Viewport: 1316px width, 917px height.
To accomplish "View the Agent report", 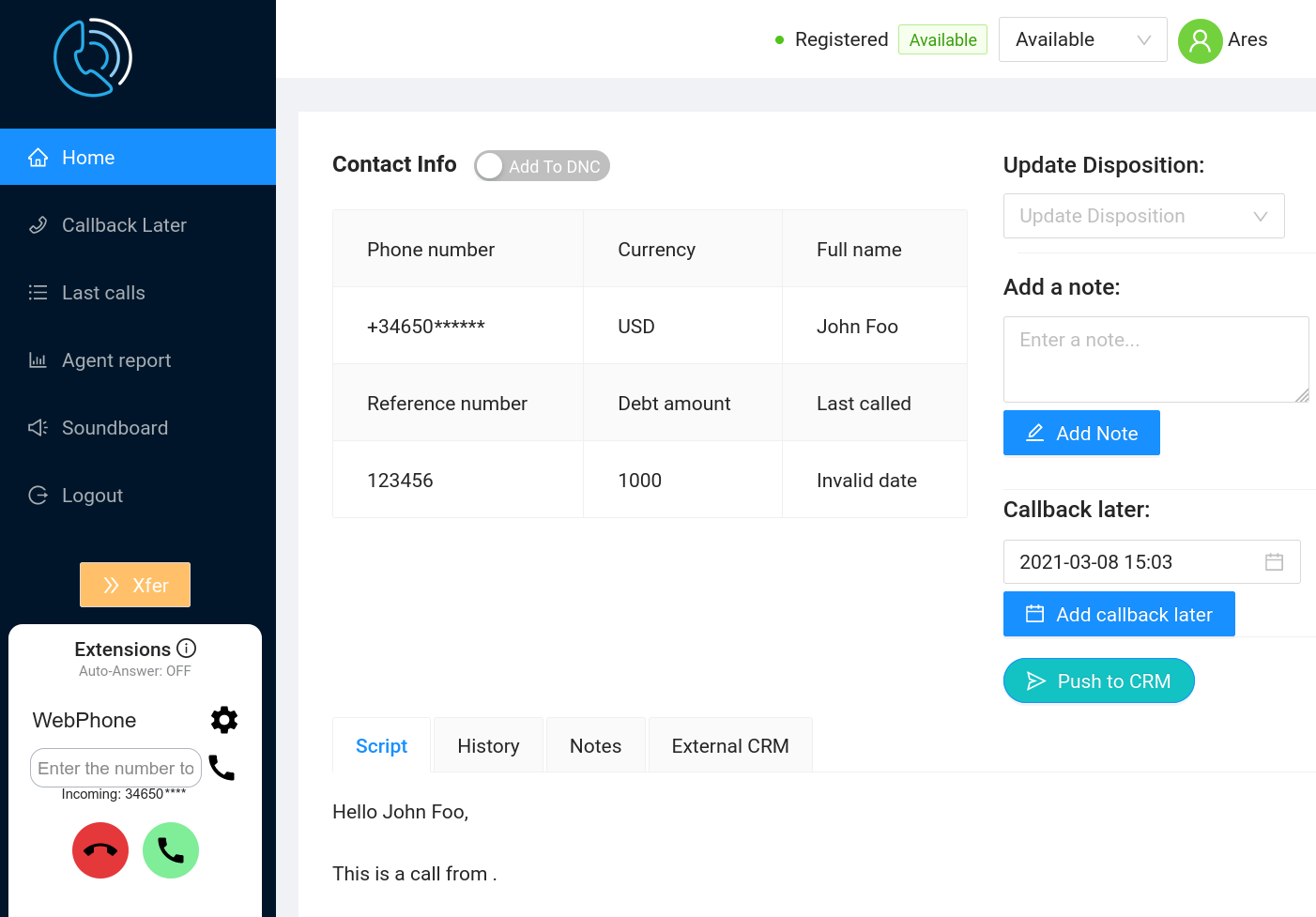I will click(x=115, y=359).
